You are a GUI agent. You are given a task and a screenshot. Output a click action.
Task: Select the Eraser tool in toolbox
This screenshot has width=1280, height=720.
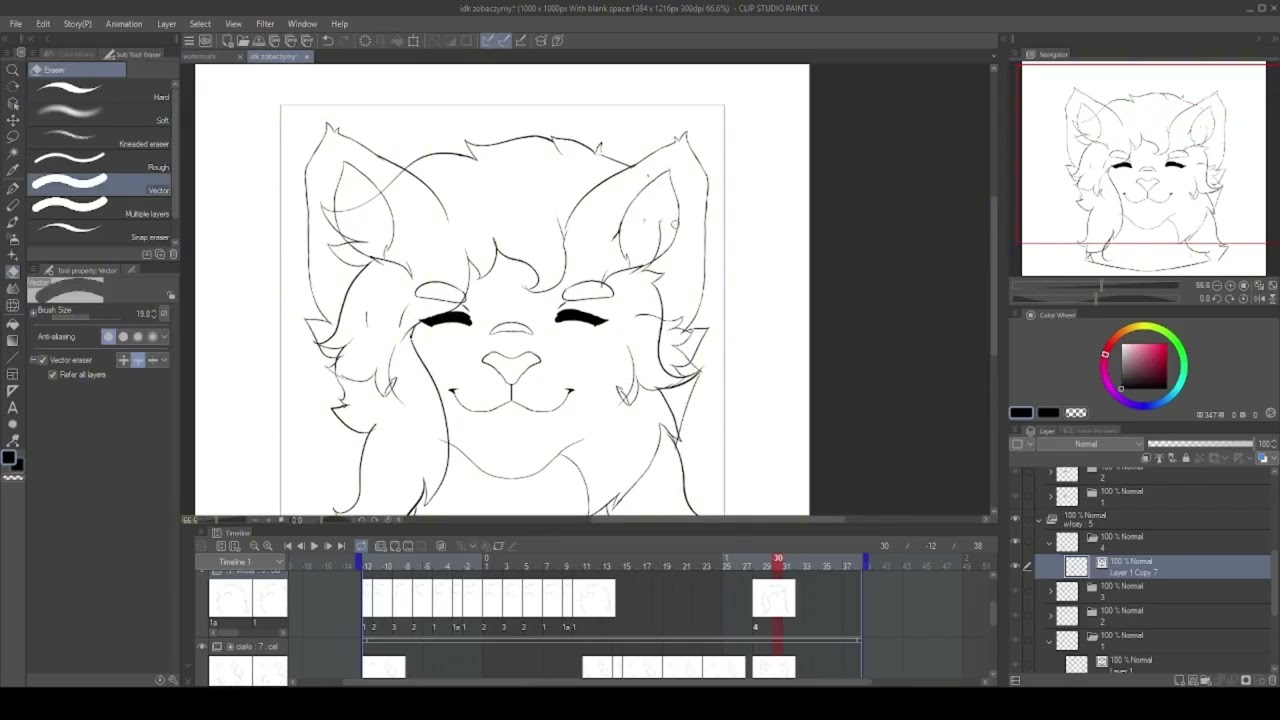[x=13, y=272]
